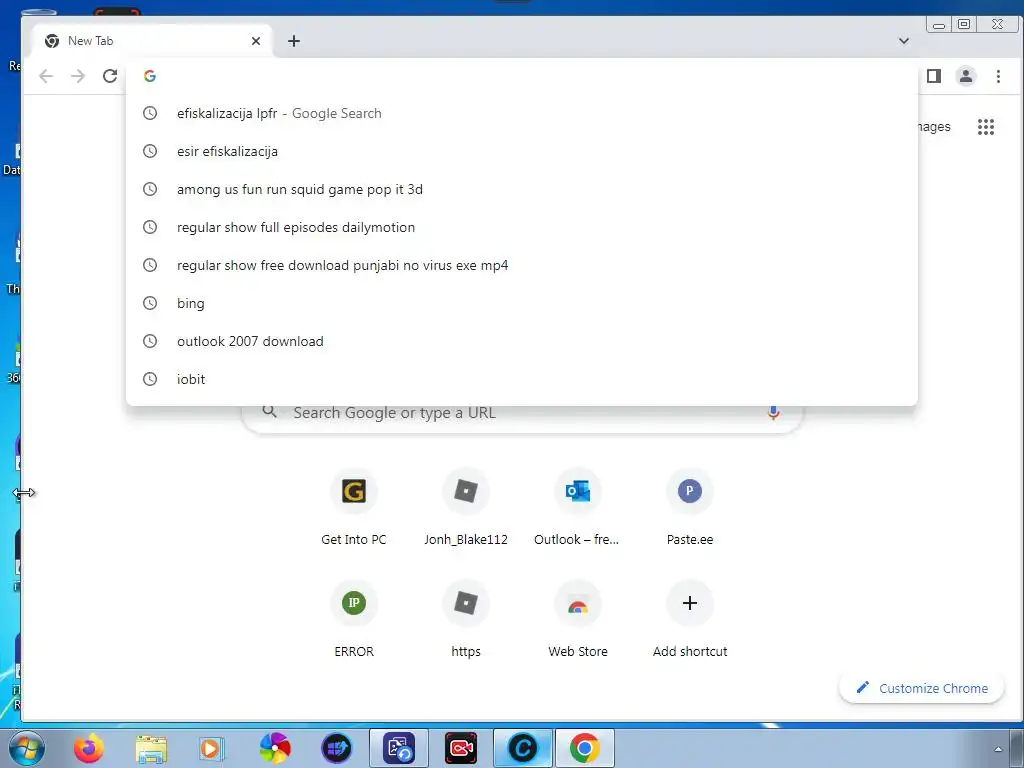Open the colorful pinwheel app in taskbar
This screenshot has width=1024, height=768.
point(275,748)
